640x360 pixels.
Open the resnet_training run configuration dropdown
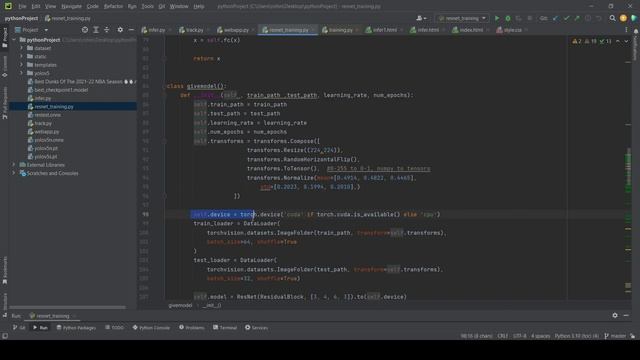pos(462,18)
